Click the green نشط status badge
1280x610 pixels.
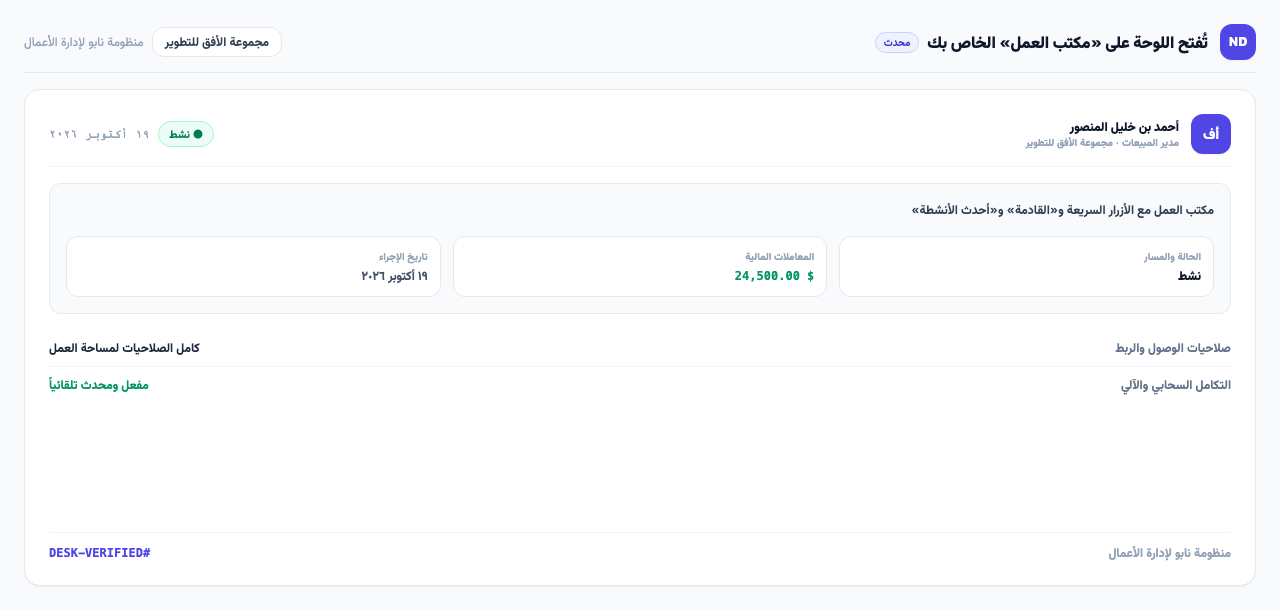pos(186,134)
